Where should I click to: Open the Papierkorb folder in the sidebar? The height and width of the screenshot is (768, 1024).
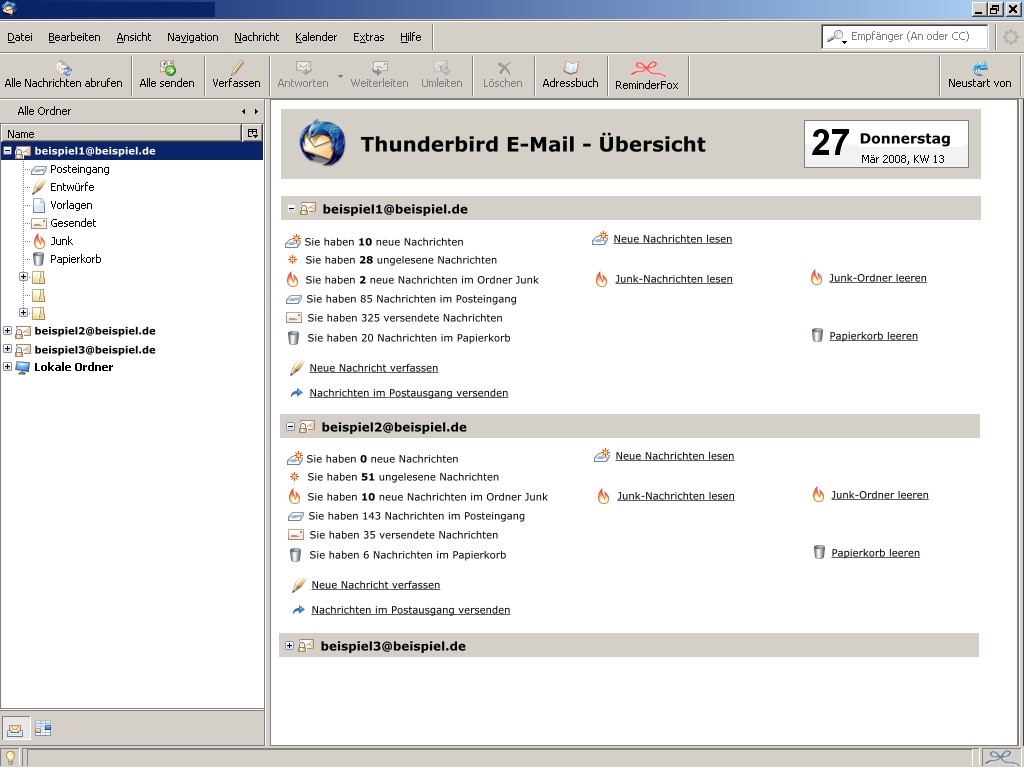tap(75, 259)
